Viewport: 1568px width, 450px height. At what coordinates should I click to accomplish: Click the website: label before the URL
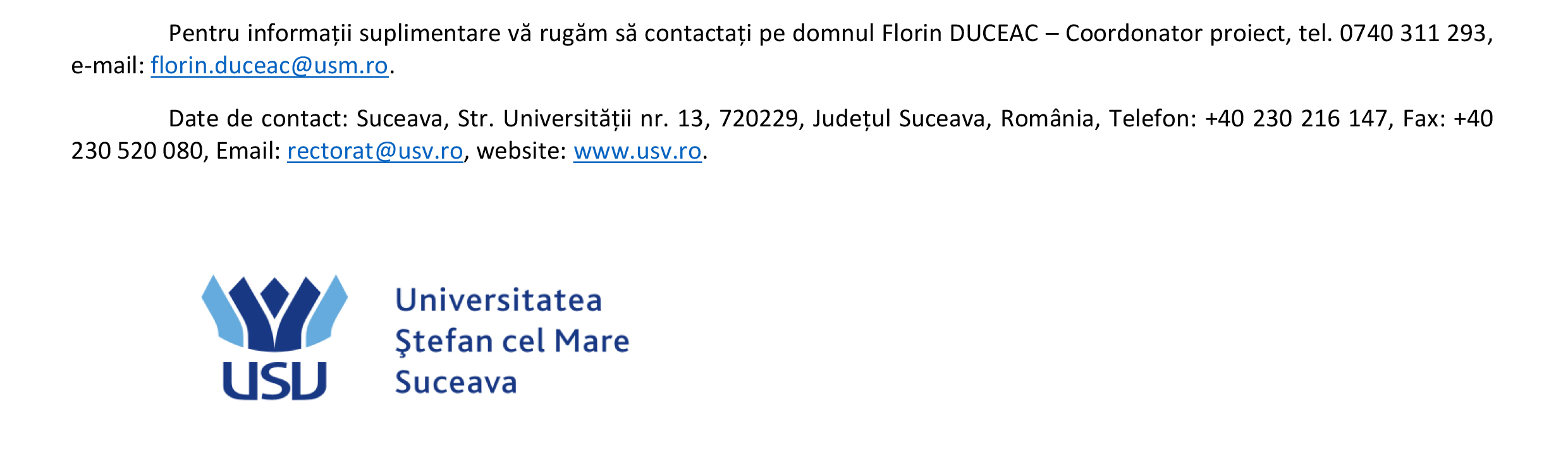[521, 151]
